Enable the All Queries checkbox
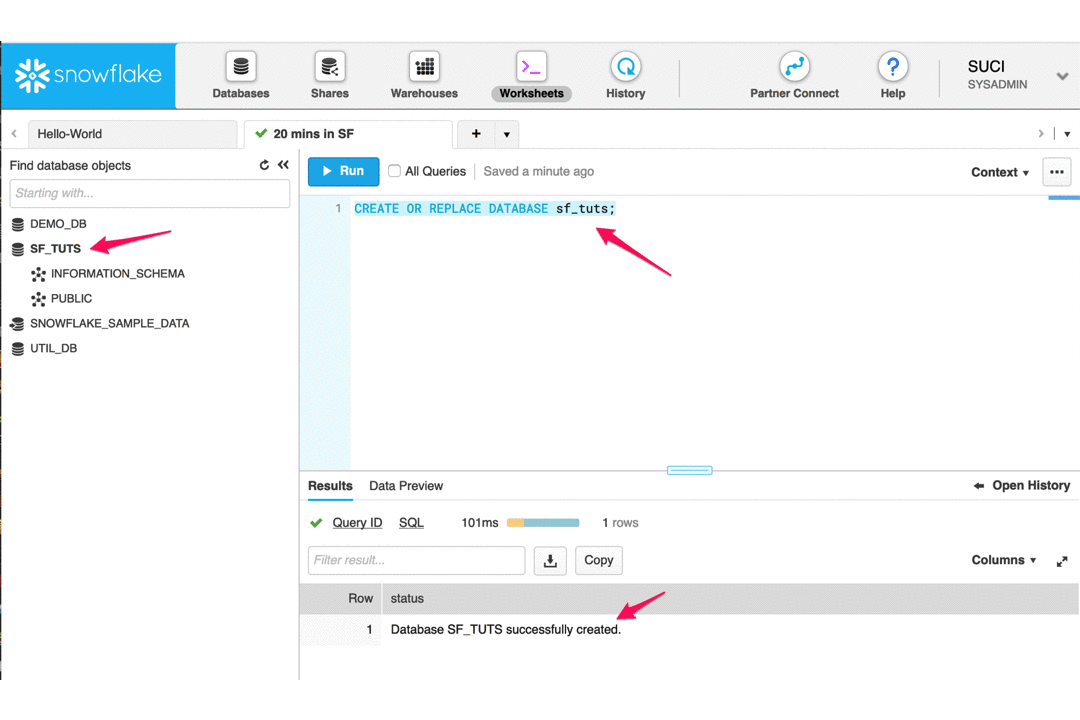Screen dimensions: 1080x720 [394, 171]
